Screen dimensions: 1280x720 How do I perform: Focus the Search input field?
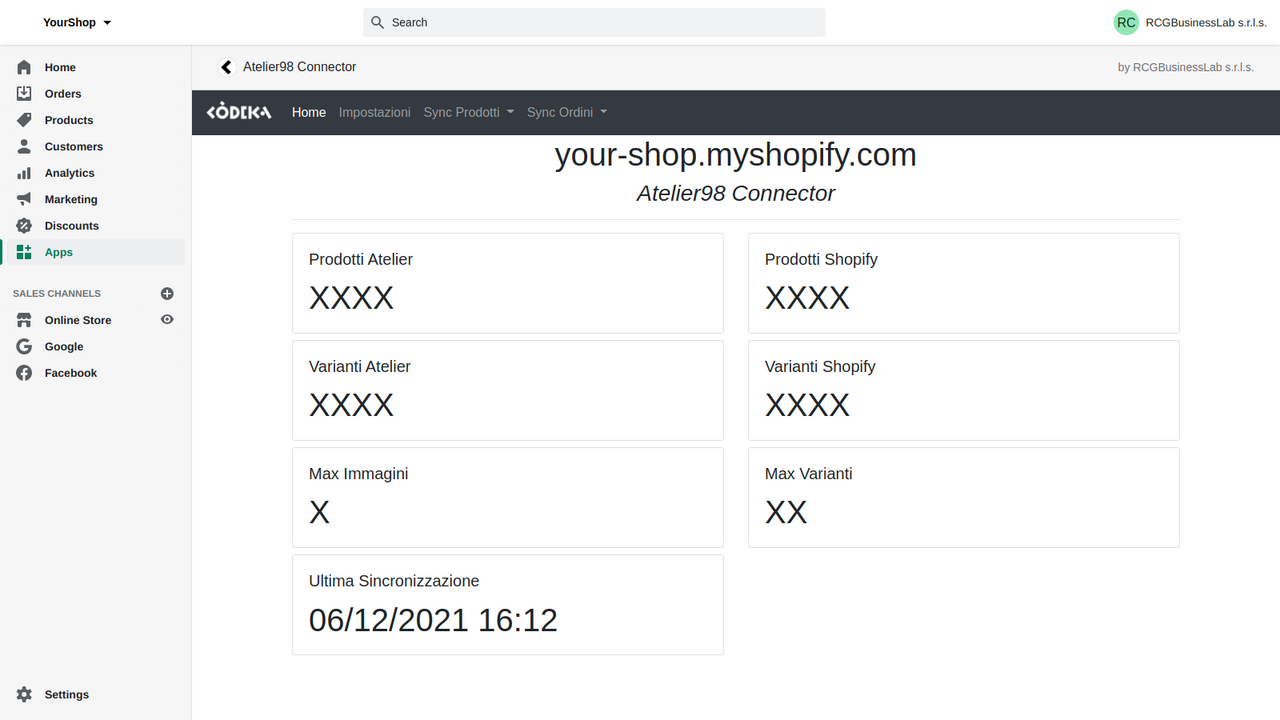(x=594, y=22)
